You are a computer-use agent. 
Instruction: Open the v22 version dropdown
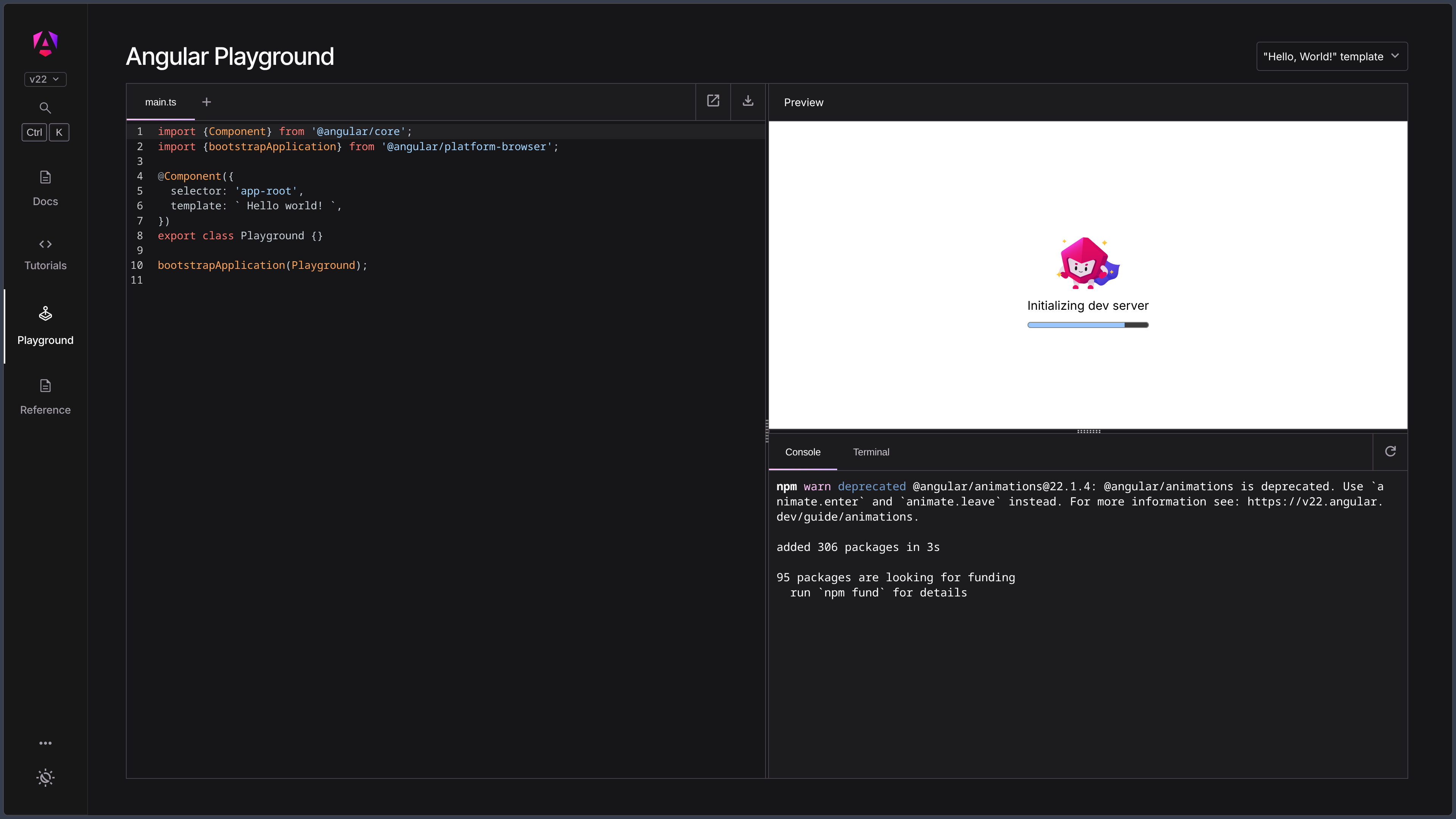pos(45,79)
